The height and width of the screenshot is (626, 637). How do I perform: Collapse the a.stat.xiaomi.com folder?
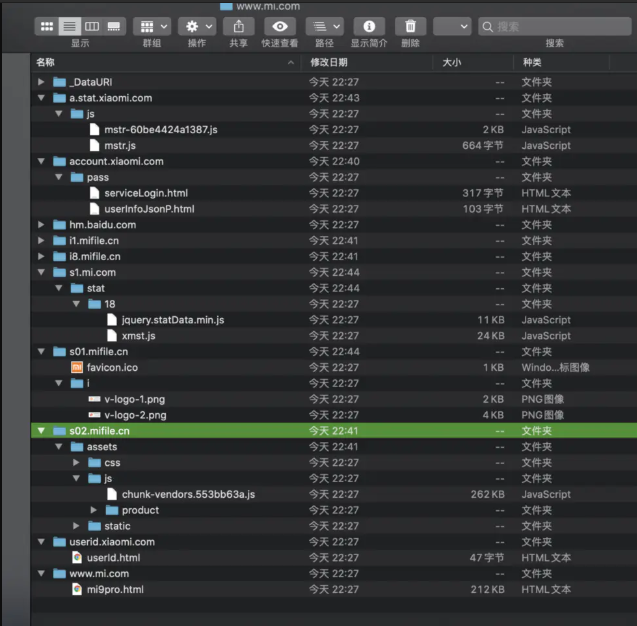tap(41, 98)
